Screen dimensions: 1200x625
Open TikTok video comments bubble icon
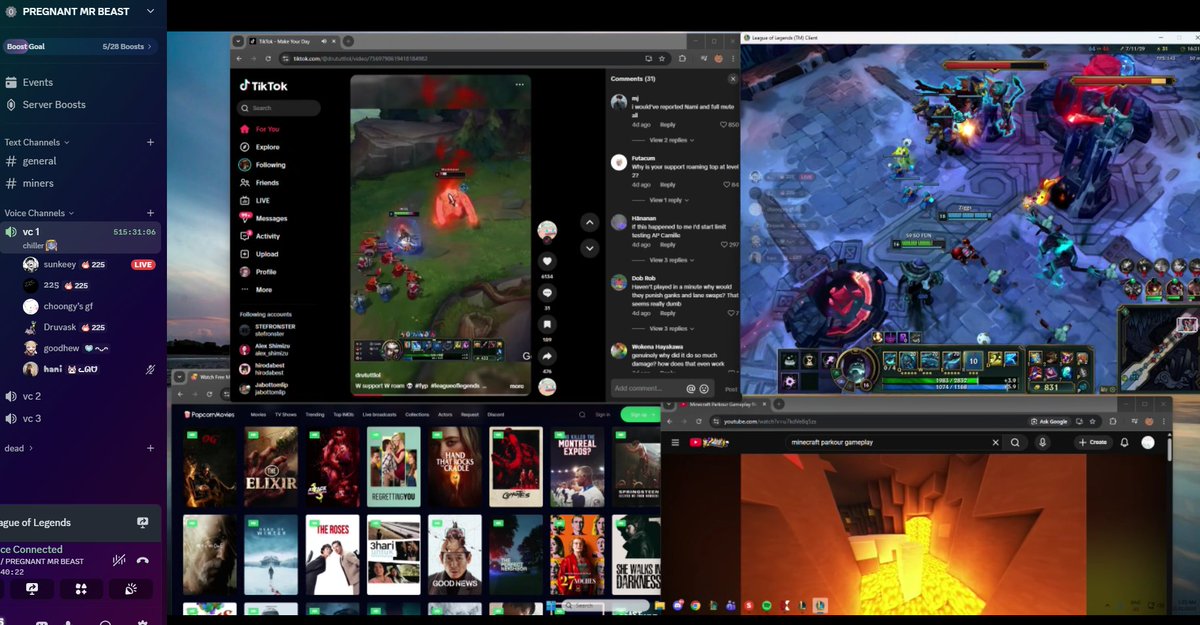pos(547,293)
